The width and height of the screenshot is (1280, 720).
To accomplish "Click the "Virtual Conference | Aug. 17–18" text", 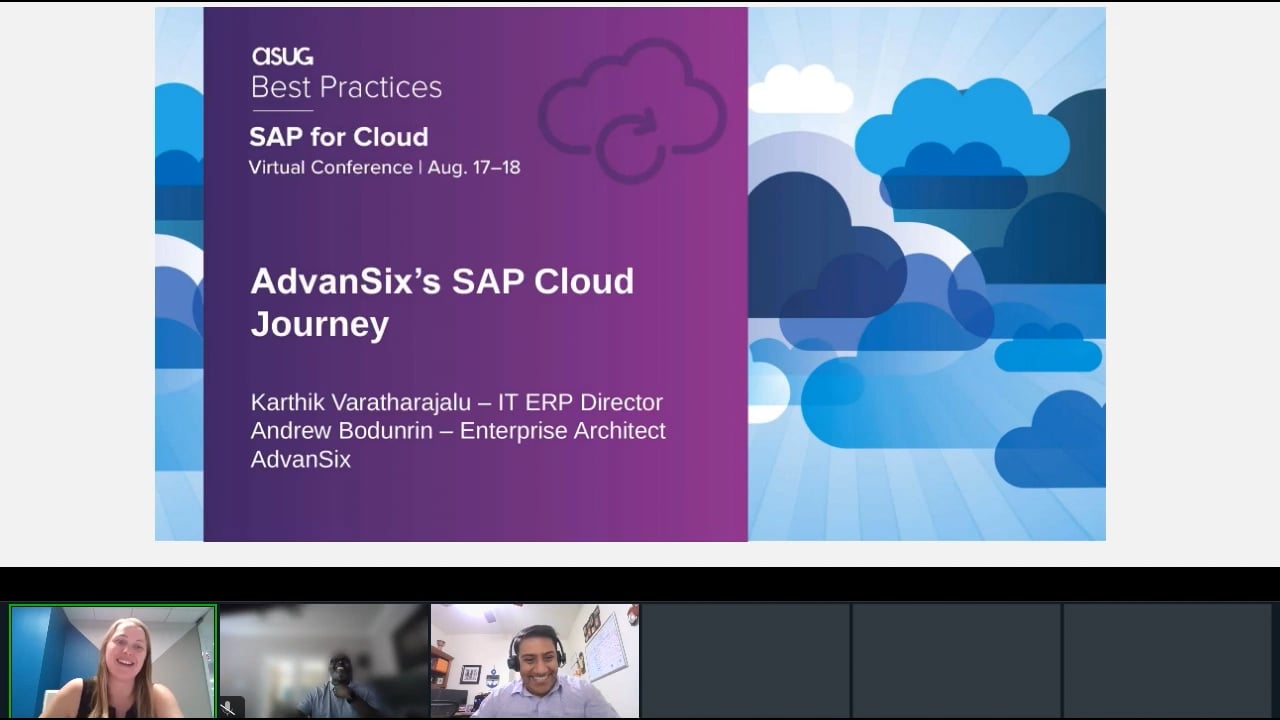I will pyautogui.click(x=385, y=167).
